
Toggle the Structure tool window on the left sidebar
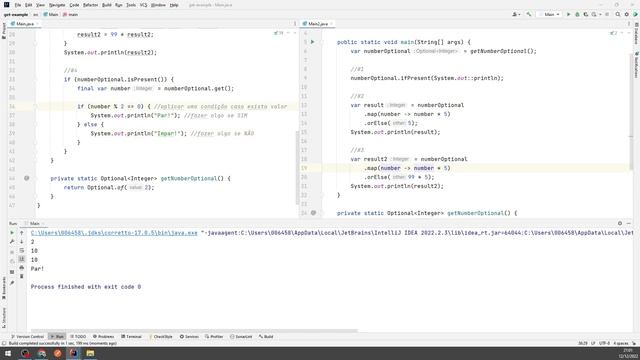(4, 317)
